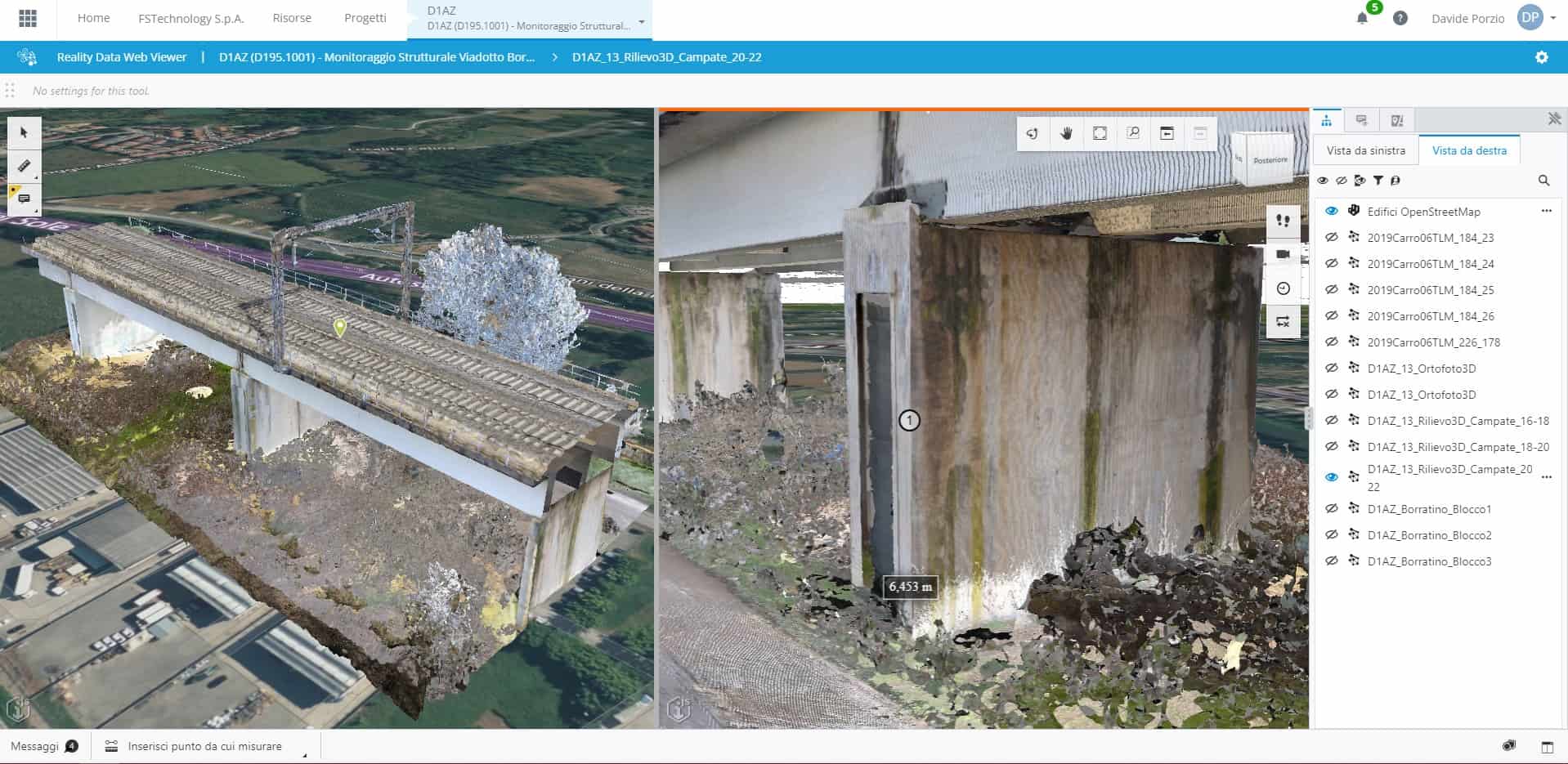The image size is (1568, 764).
Task: Select the measure ruler tool
Action: 24,166
